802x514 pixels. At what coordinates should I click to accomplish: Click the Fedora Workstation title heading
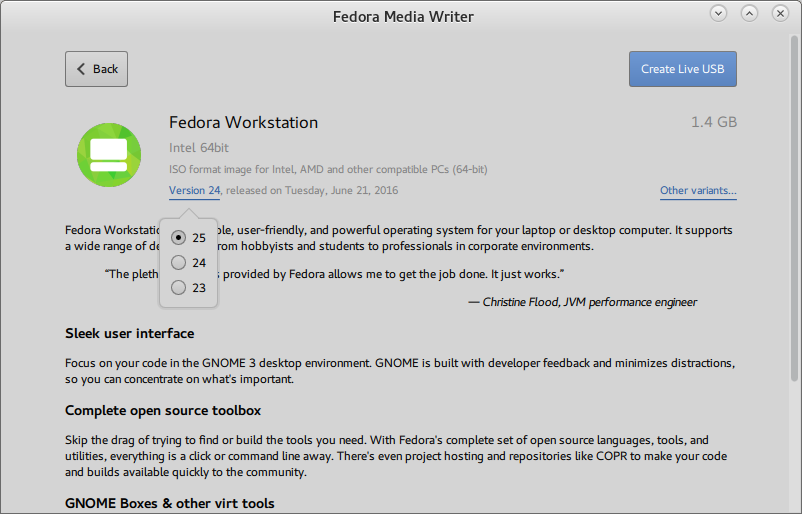click(243, 123)
